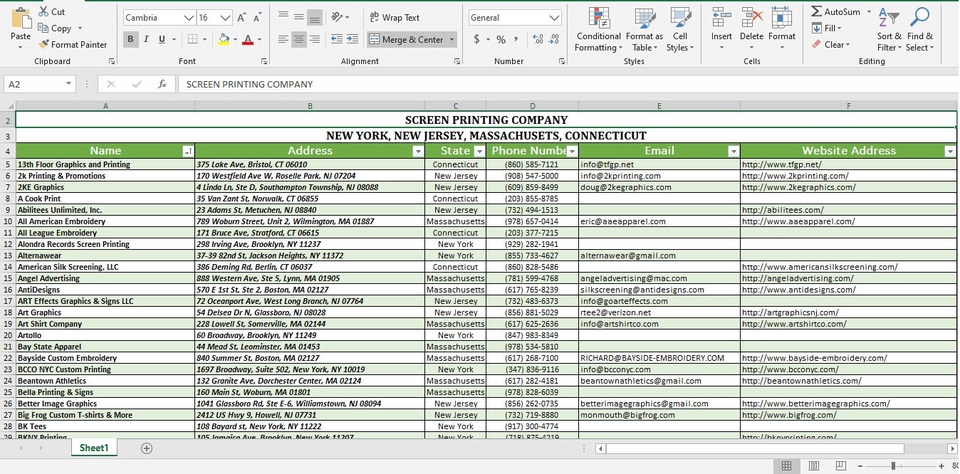The width and height of the screenshot is (960, 474).
Task: Click the AutoSum sigma icon
Action: click(817, 12)
